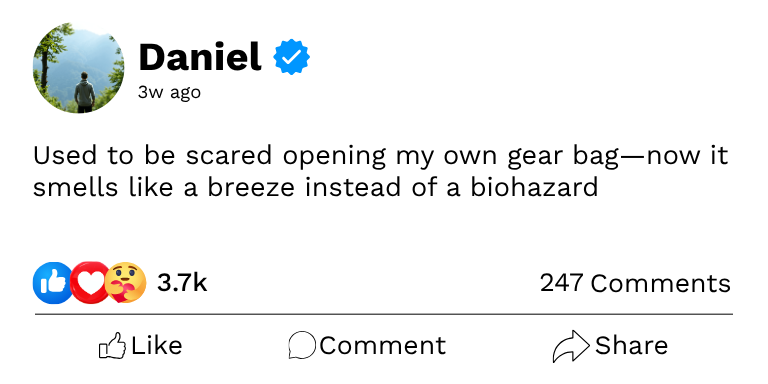Screen dimensions: 768x384
Task: Like the post using the Like label
Action: (x=157, y=346)
